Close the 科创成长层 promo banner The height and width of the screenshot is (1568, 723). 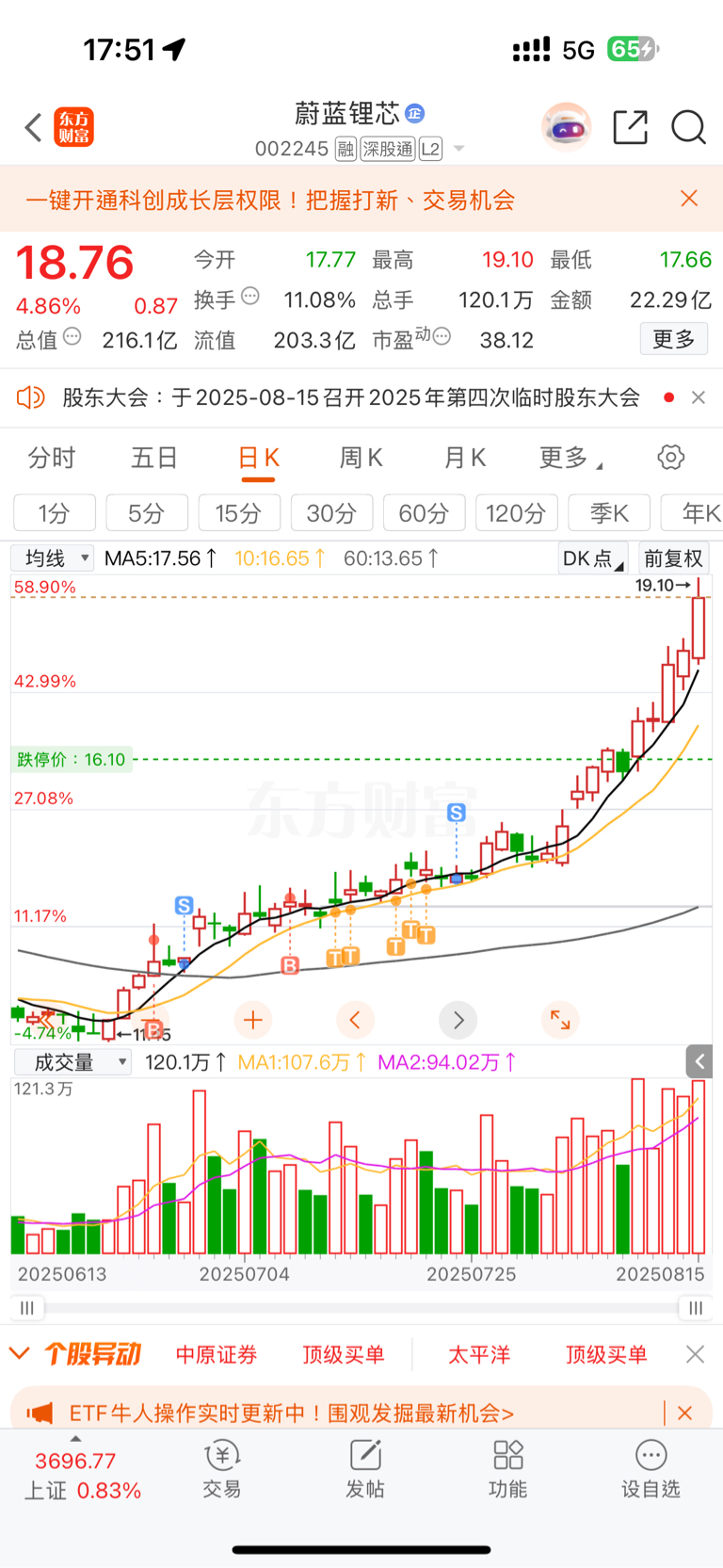pos(689,198)
